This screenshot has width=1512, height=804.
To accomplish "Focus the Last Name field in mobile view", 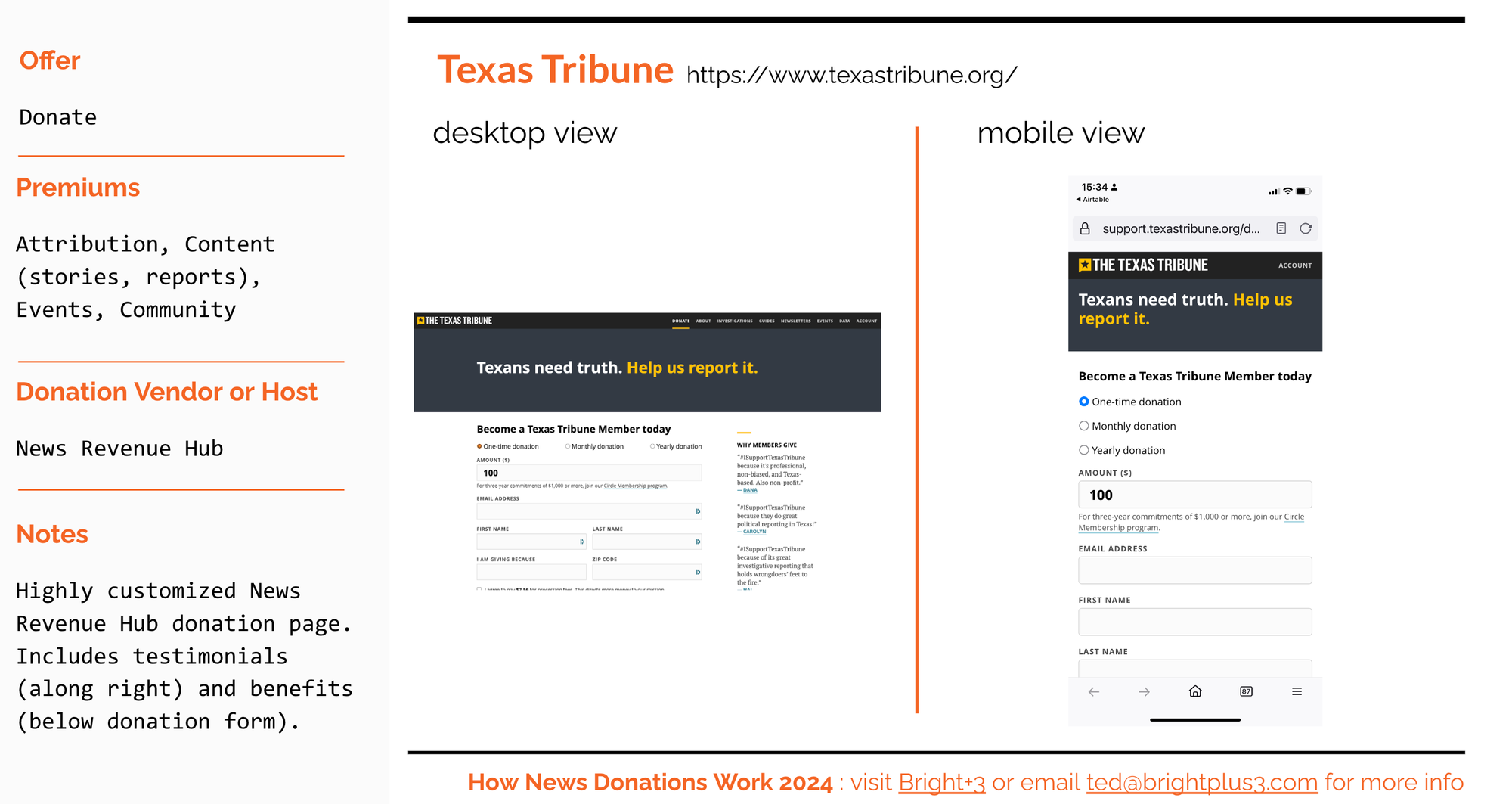I will pos(1195,669).
